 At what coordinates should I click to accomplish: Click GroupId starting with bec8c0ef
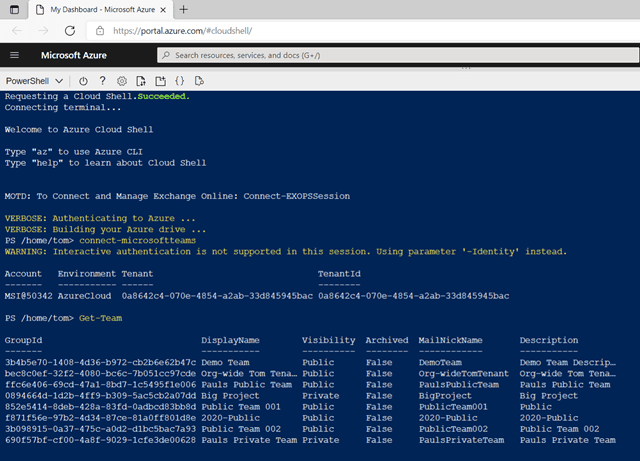pos(100,373)
